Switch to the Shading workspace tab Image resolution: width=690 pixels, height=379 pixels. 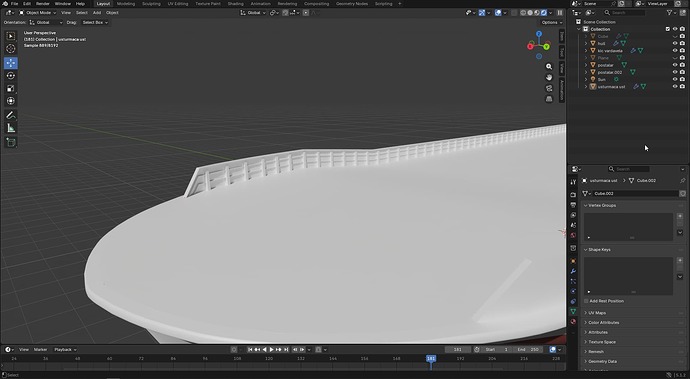(235, 4)
